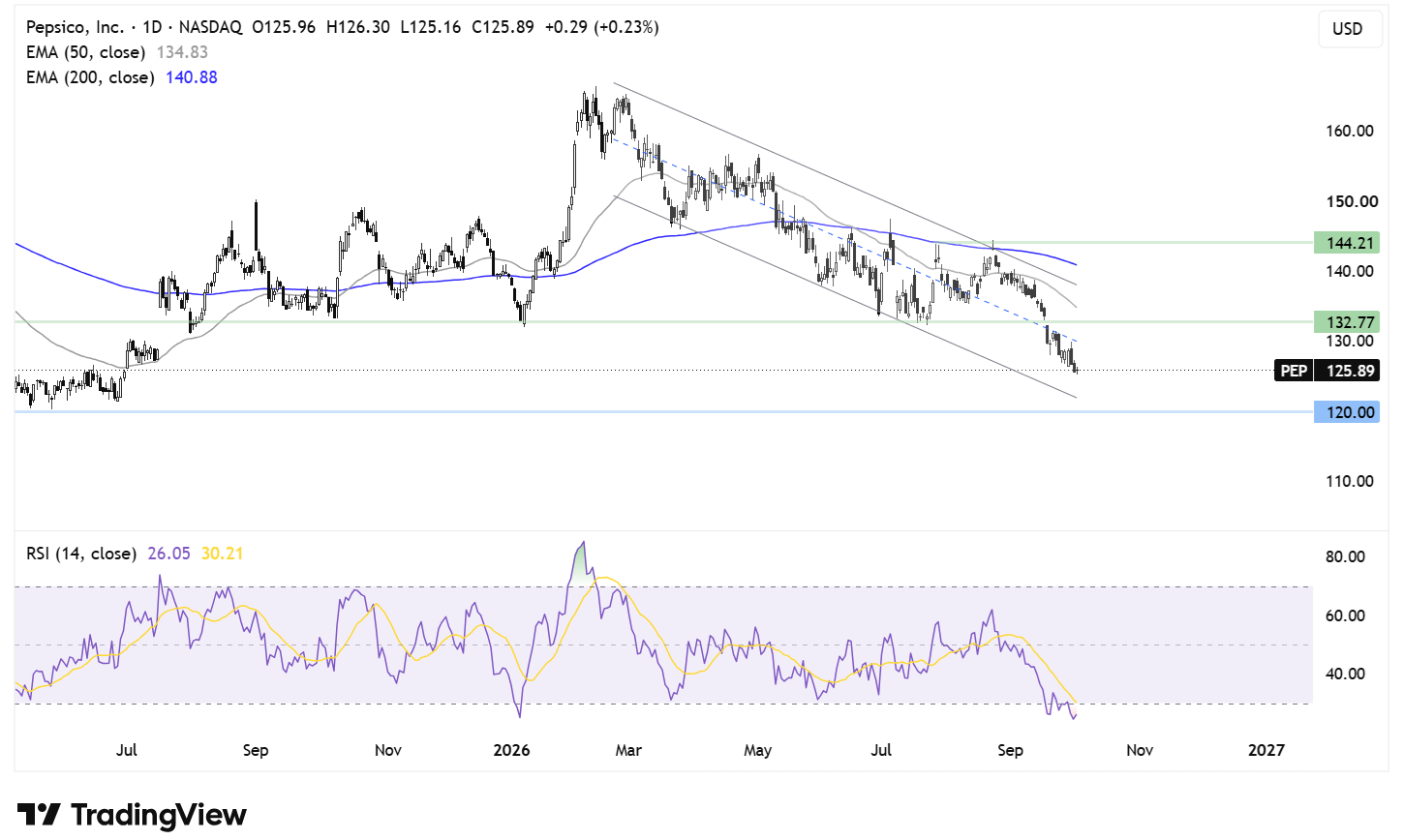Viewport: 1403px width, 840px height.
Task: Click the EMA 50 value "134.83"
Action: point(182,52)
